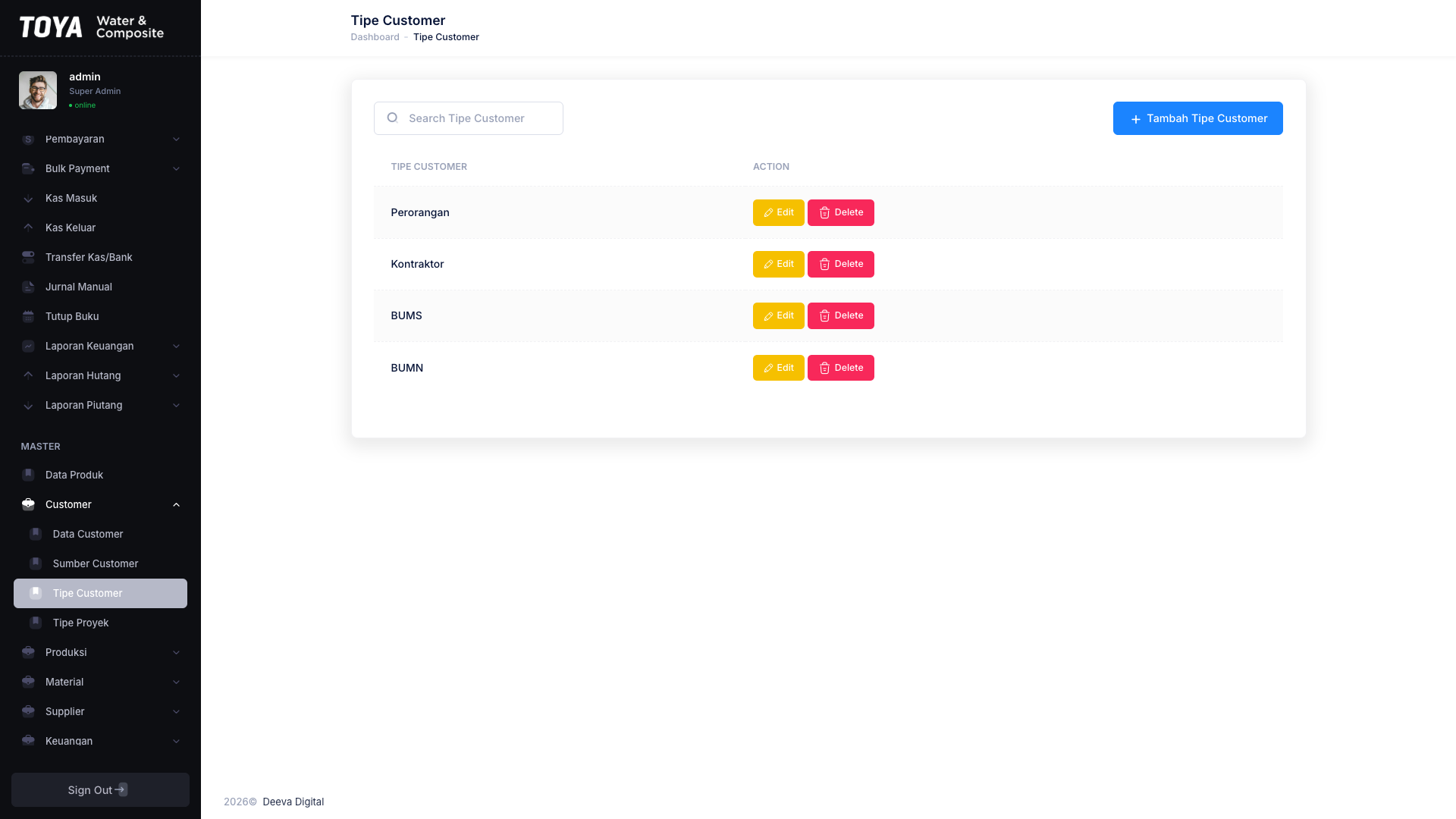Screen dimensions: 1456x819
Task: Click the Jurnal Manual icon
Action: pyautogui.click(x=28, y=287)
